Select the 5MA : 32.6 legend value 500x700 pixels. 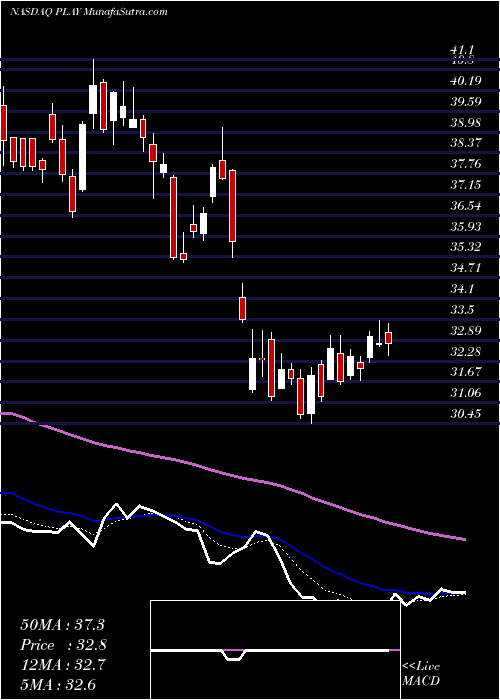point(58,685)
